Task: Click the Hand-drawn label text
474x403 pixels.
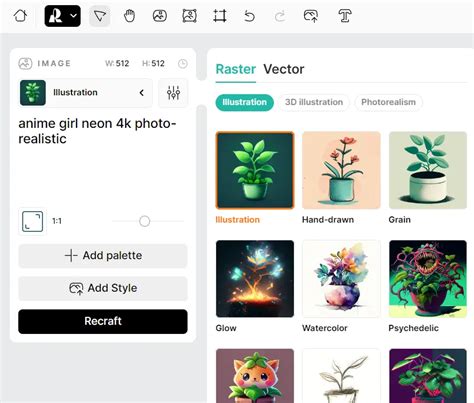Action: pyautogui.click(x=328, y=220)
